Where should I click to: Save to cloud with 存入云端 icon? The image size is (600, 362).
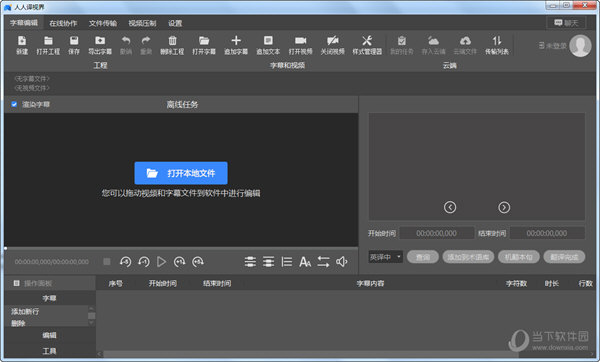coord(433,45)
